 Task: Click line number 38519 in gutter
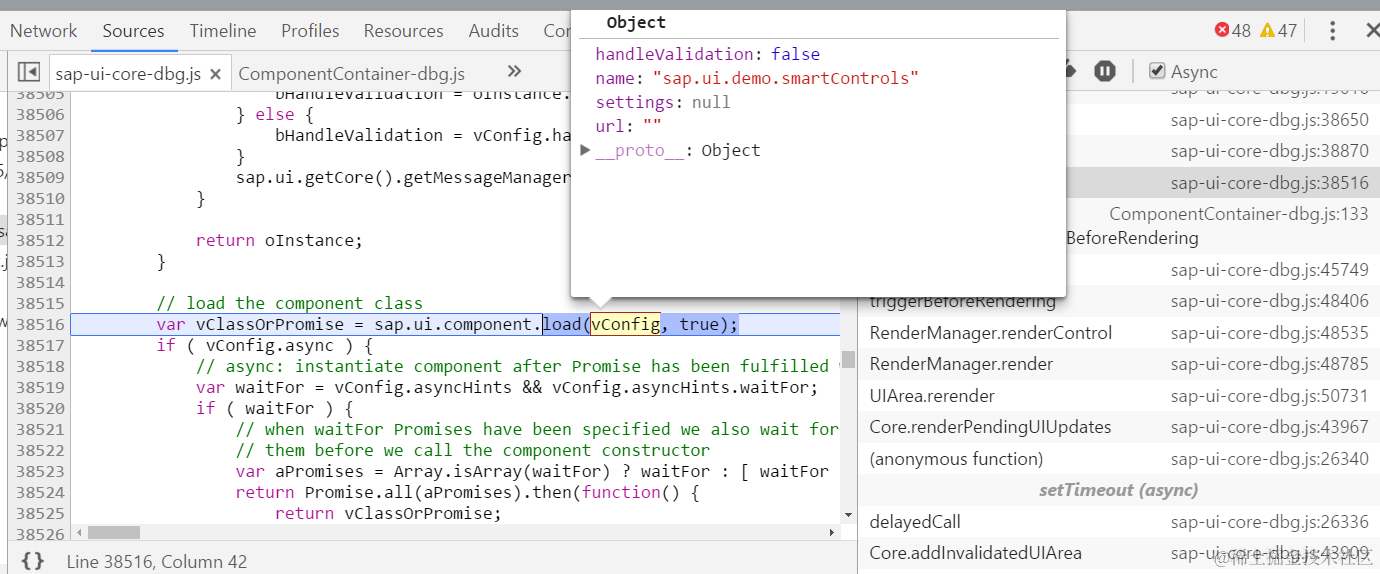(x=40, y=387)
